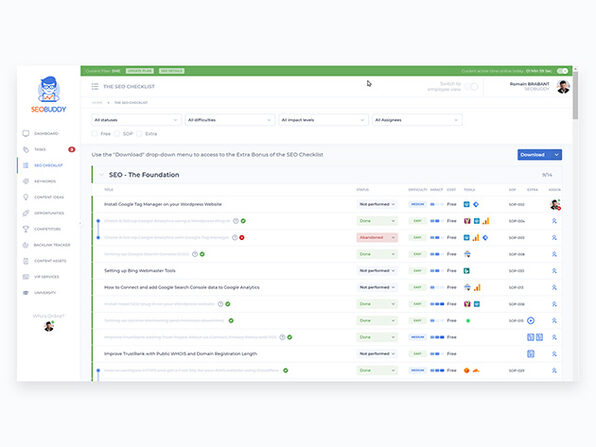Image resolution: width=596 pixels, height=447 pixels.
Task: Click the assign-user icon in the Bing Webmaster Tools row
Action: [x=554, y=271]
